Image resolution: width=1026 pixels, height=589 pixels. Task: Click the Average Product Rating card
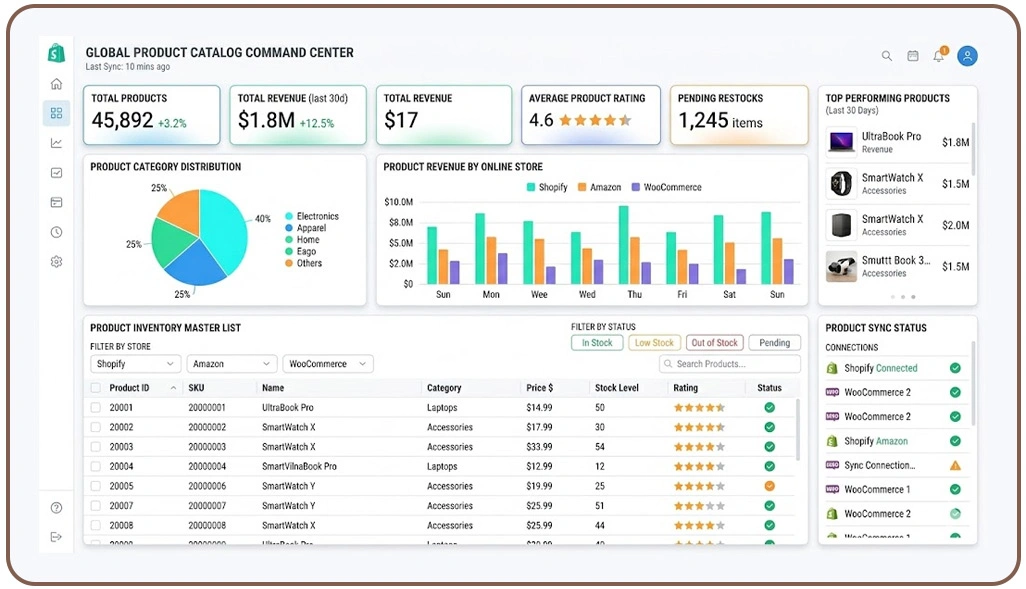pos(591,115)
